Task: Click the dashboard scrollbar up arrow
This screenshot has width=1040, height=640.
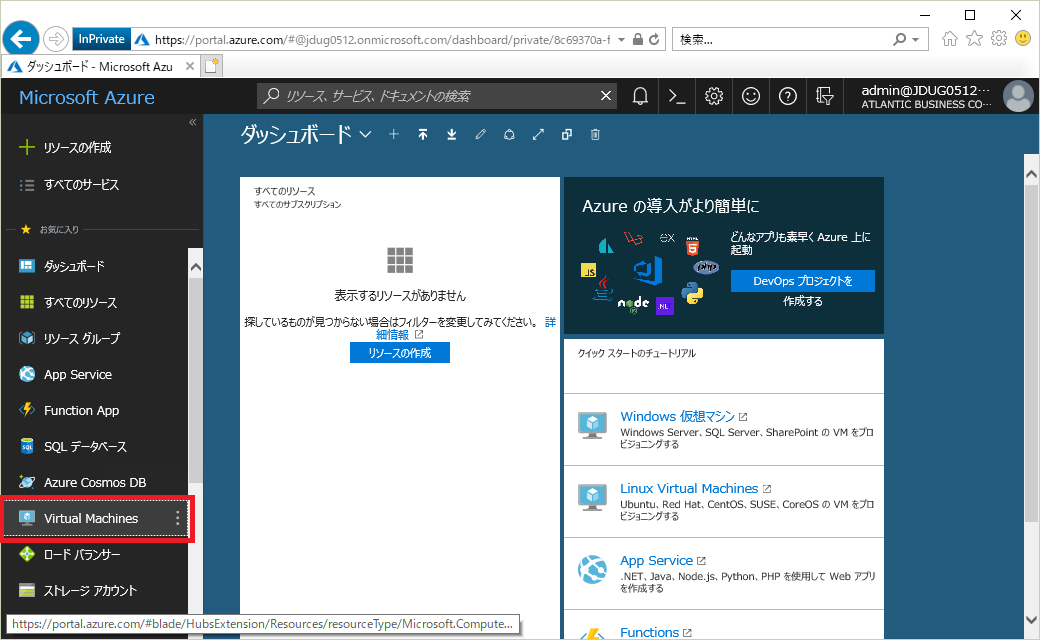Action: [x=1031, y=174]
